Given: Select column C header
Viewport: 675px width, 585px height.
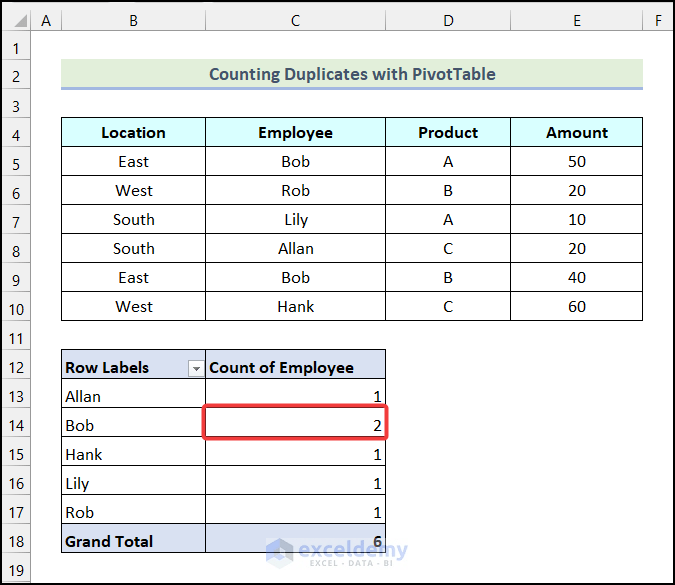Looking at the screenshot, I should (x=295, y=20).
